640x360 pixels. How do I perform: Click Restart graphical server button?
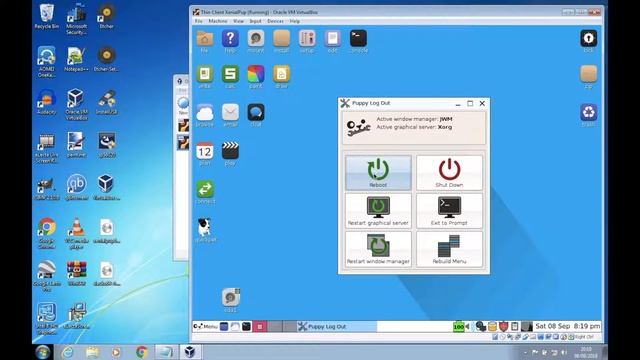(378, 211)
